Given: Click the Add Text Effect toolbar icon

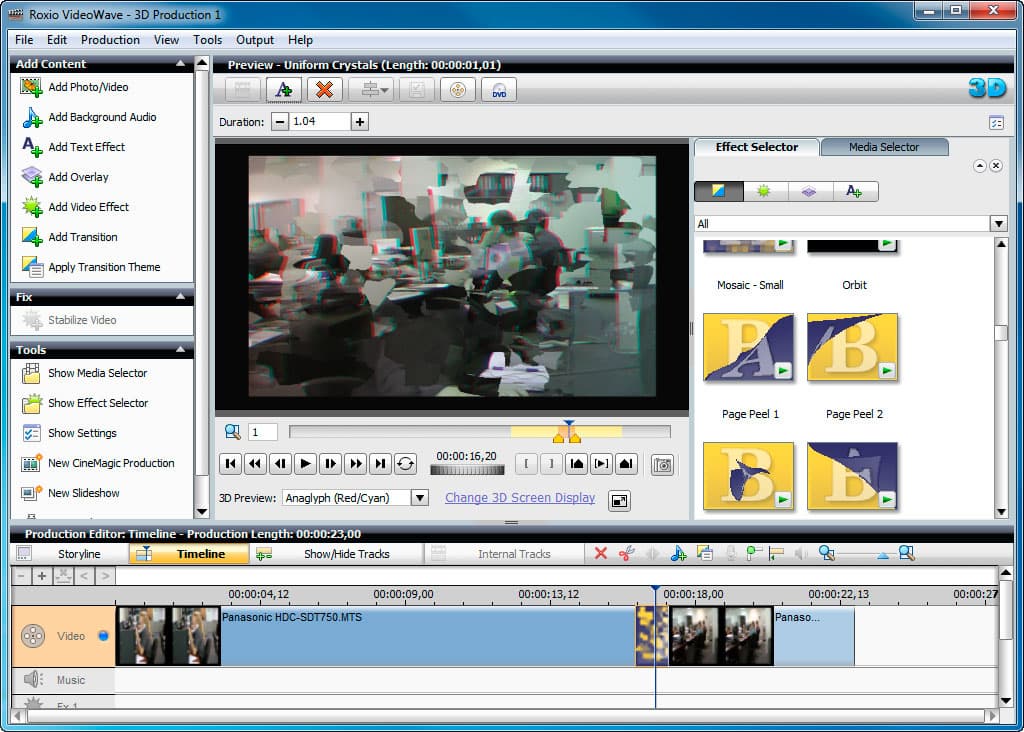Looking at the screenshot, I should tap(283, 89).
